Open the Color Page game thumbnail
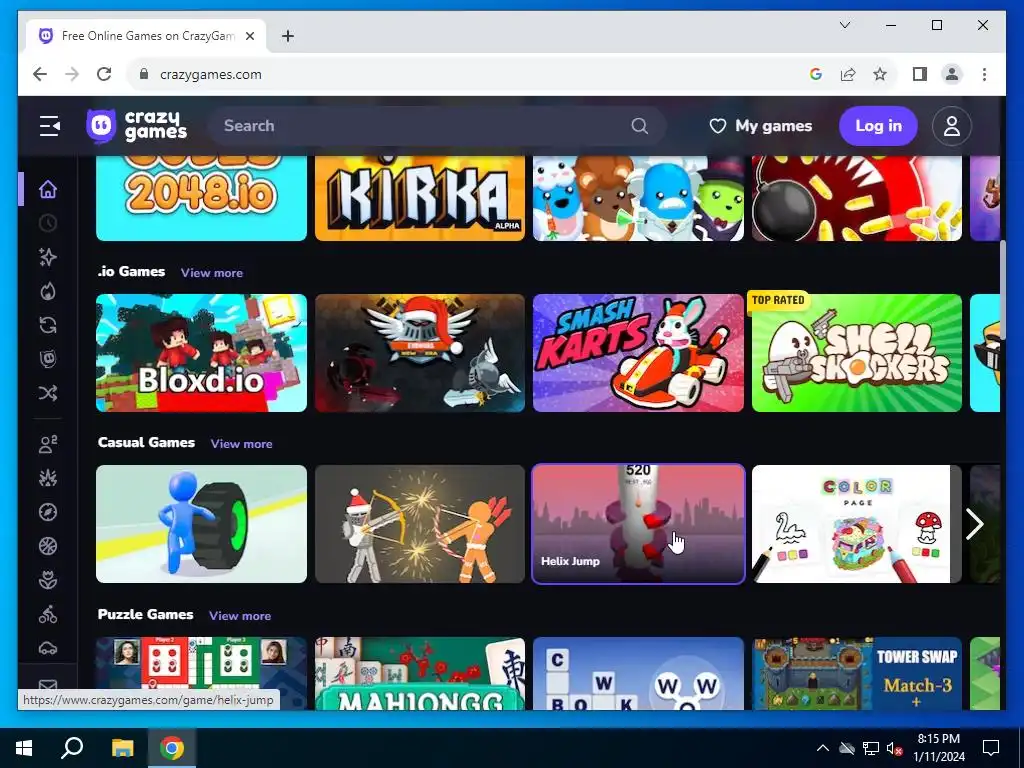Viewport: 1024px width, 768px height. pos(857,524)
